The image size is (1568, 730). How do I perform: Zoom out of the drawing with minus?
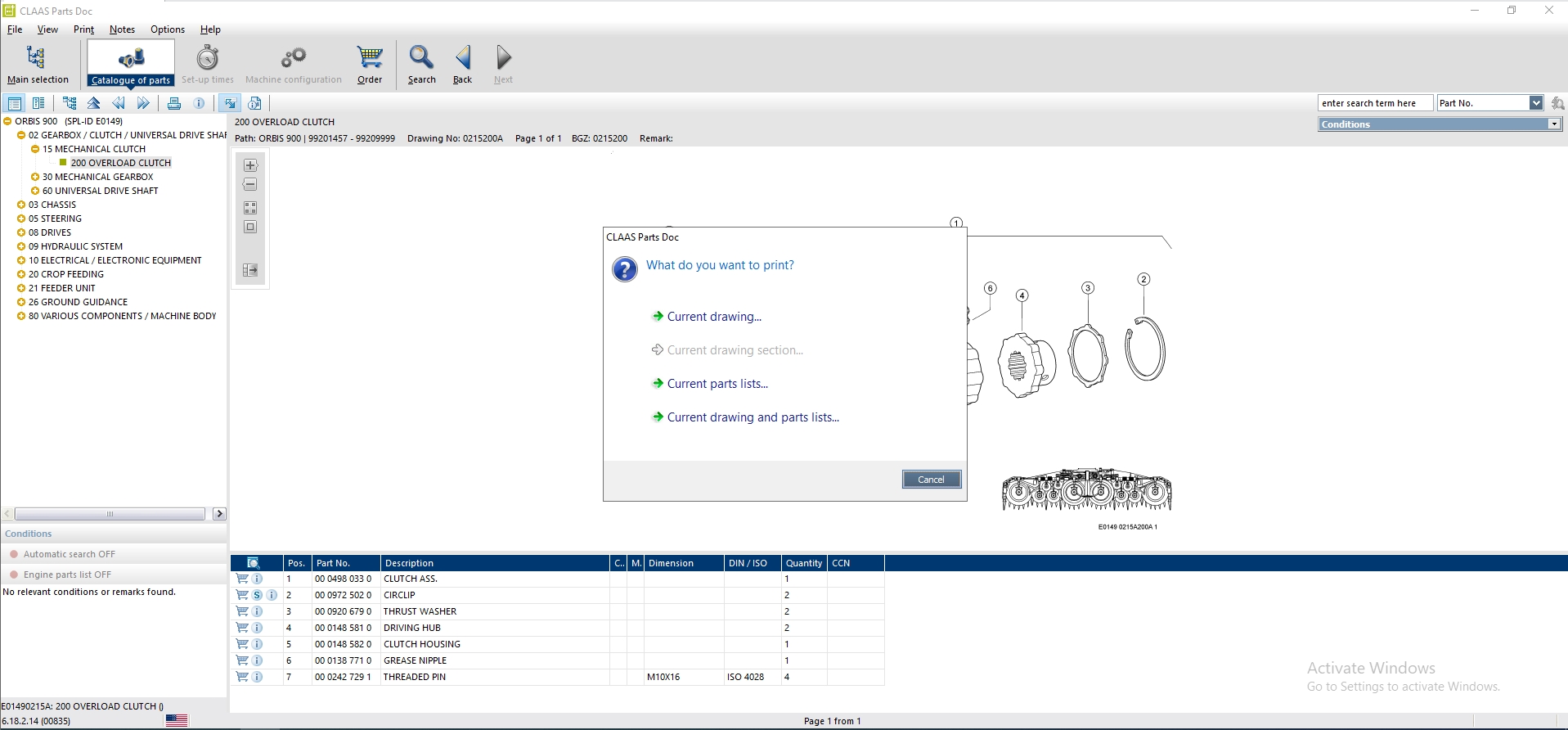pyautogui.click(x=250, y=185)
